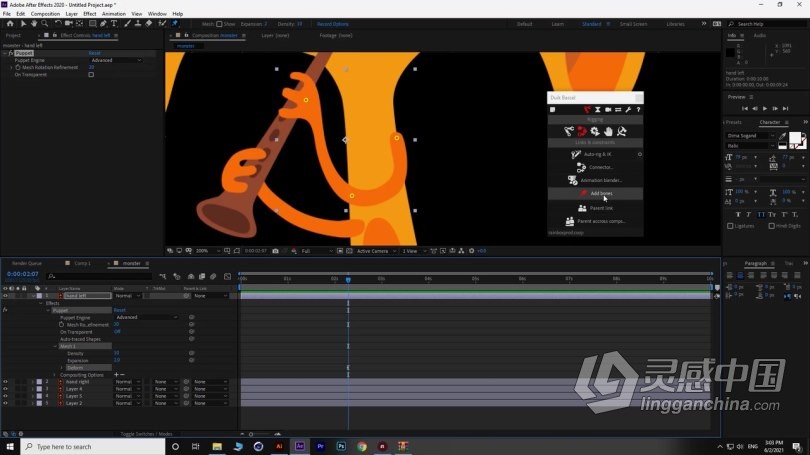Click Duik red bones icon
Viewport: 810px width, 455px height.
coord(582,132)
